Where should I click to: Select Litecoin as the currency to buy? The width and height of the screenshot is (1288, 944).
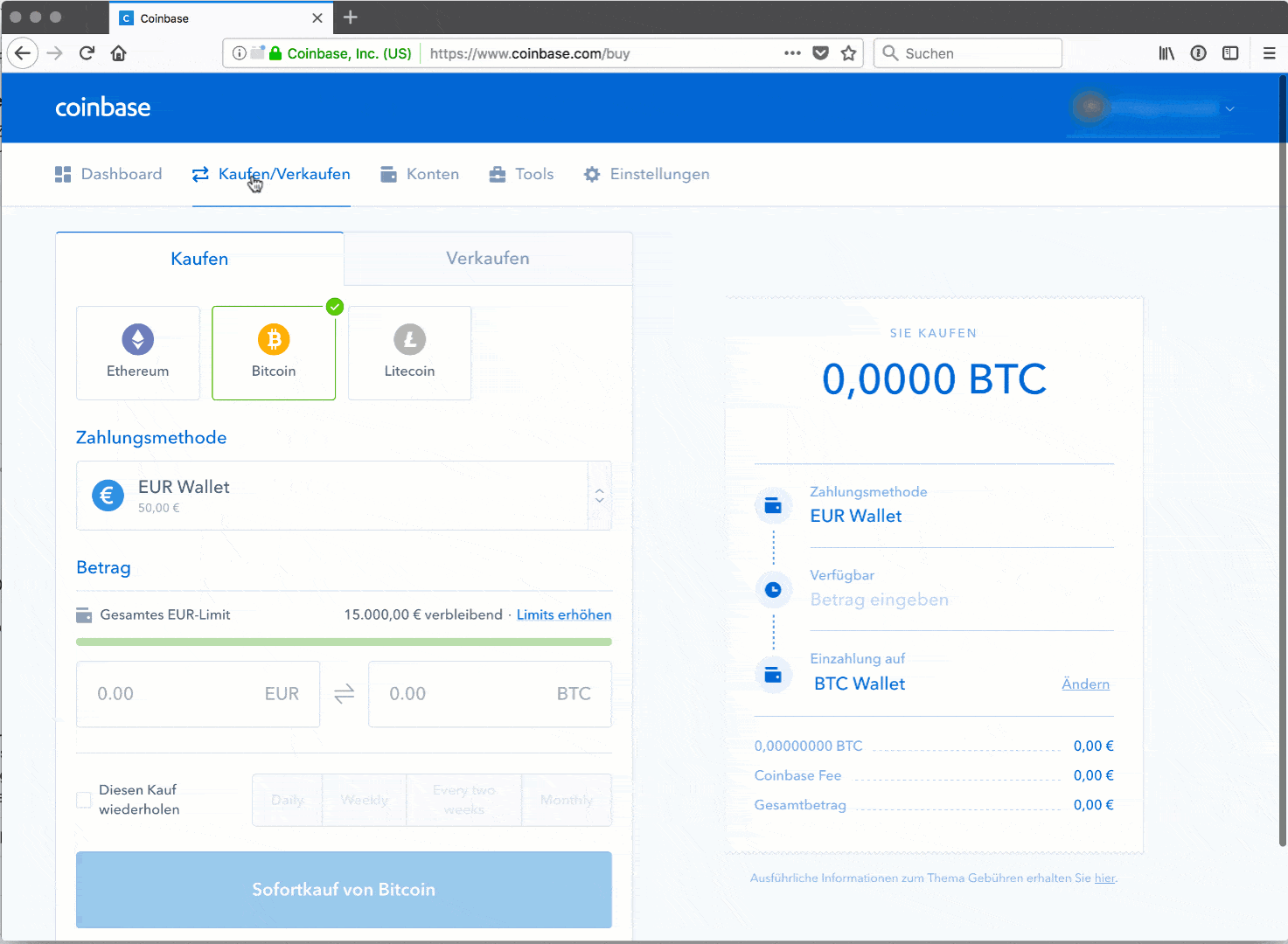(409, 353)
